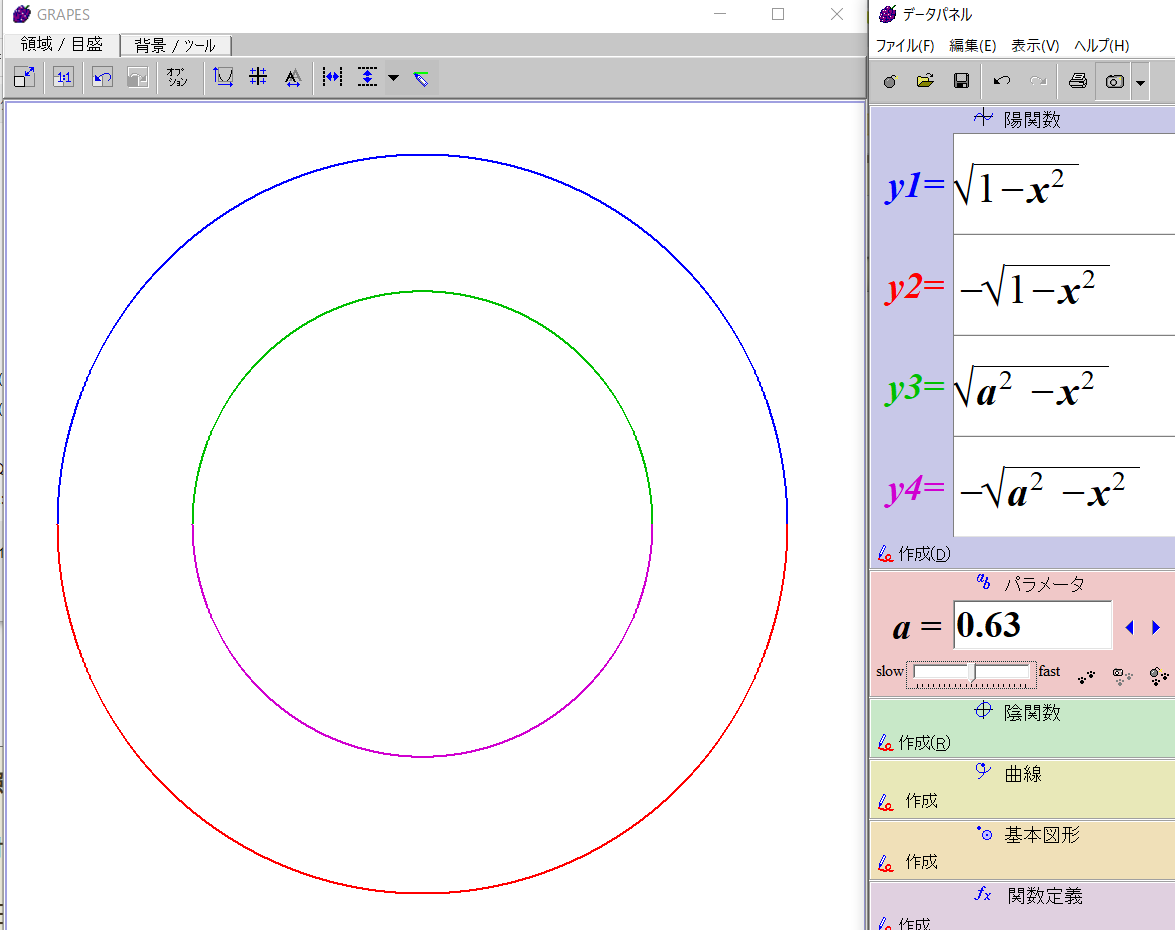Open dropdown arrow next to vertical stretch icon
Viewport: 1175px width, 930px height.
(393, 78)
